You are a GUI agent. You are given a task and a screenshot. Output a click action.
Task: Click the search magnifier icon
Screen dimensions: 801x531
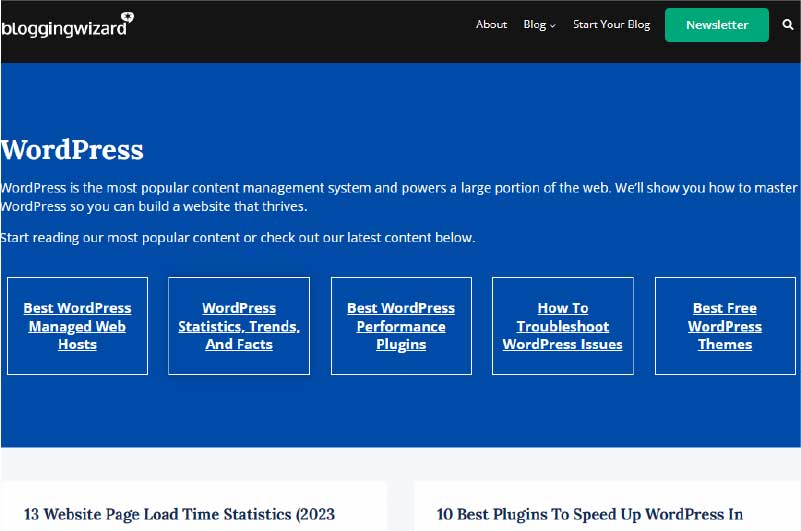787,25
